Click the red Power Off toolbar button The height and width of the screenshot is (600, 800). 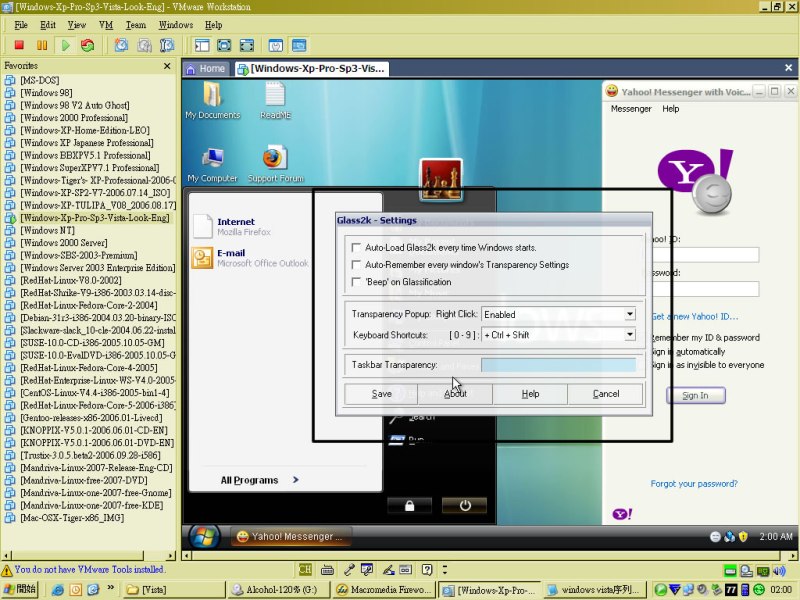pos(18,45)
